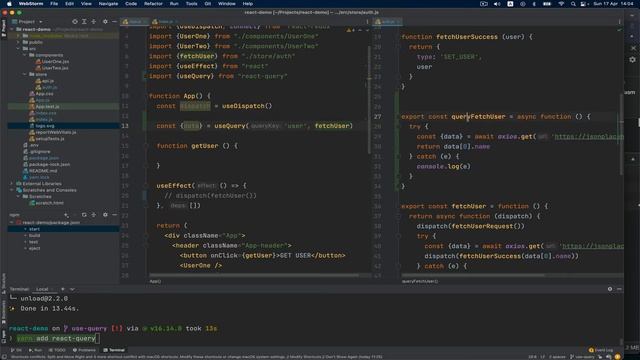The image size is (640, 360).
Task: Open the Project vertical tool window button
Action: point(4,29)
